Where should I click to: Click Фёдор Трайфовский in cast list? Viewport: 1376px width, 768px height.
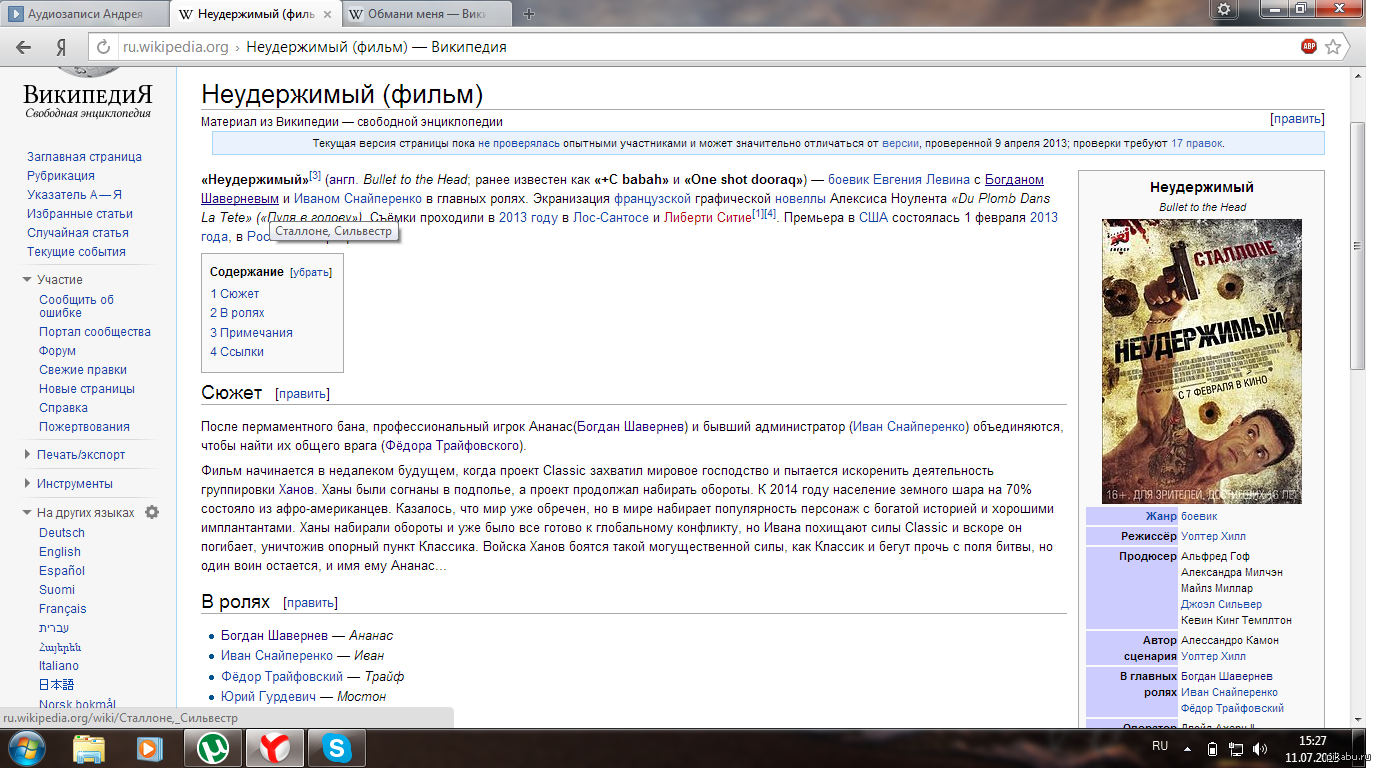click(284, 677)
